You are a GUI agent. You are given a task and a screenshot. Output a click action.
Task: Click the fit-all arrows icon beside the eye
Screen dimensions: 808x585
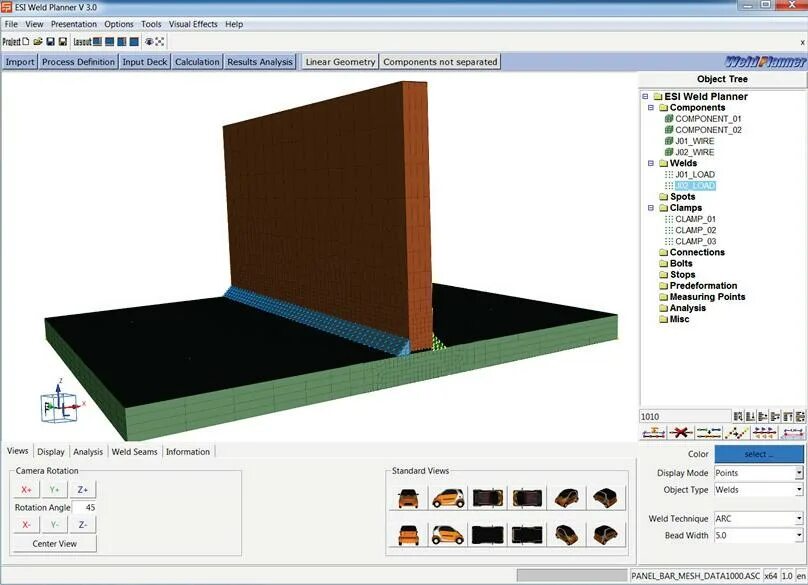pos(160,42)
